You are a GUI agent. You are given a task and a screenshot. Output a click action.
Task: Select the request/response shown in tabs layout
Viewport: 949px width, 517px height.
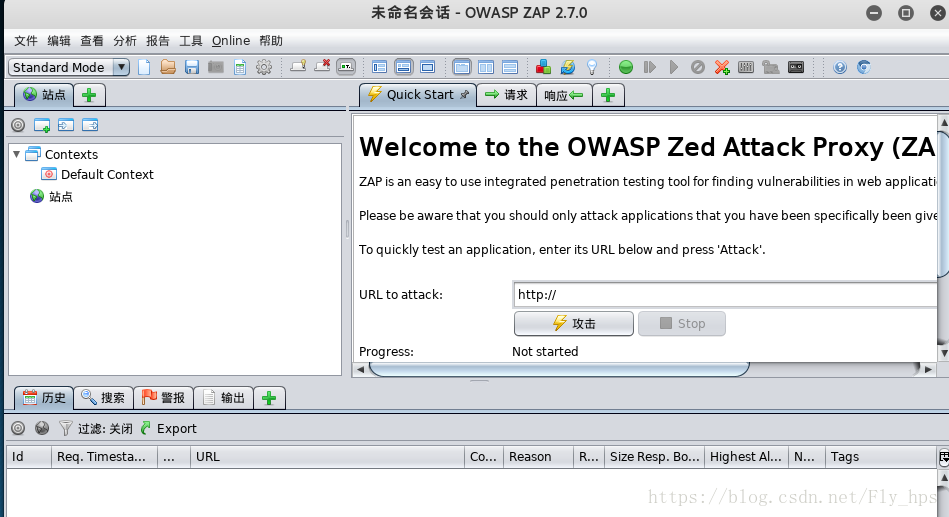[x=462, y=67]
